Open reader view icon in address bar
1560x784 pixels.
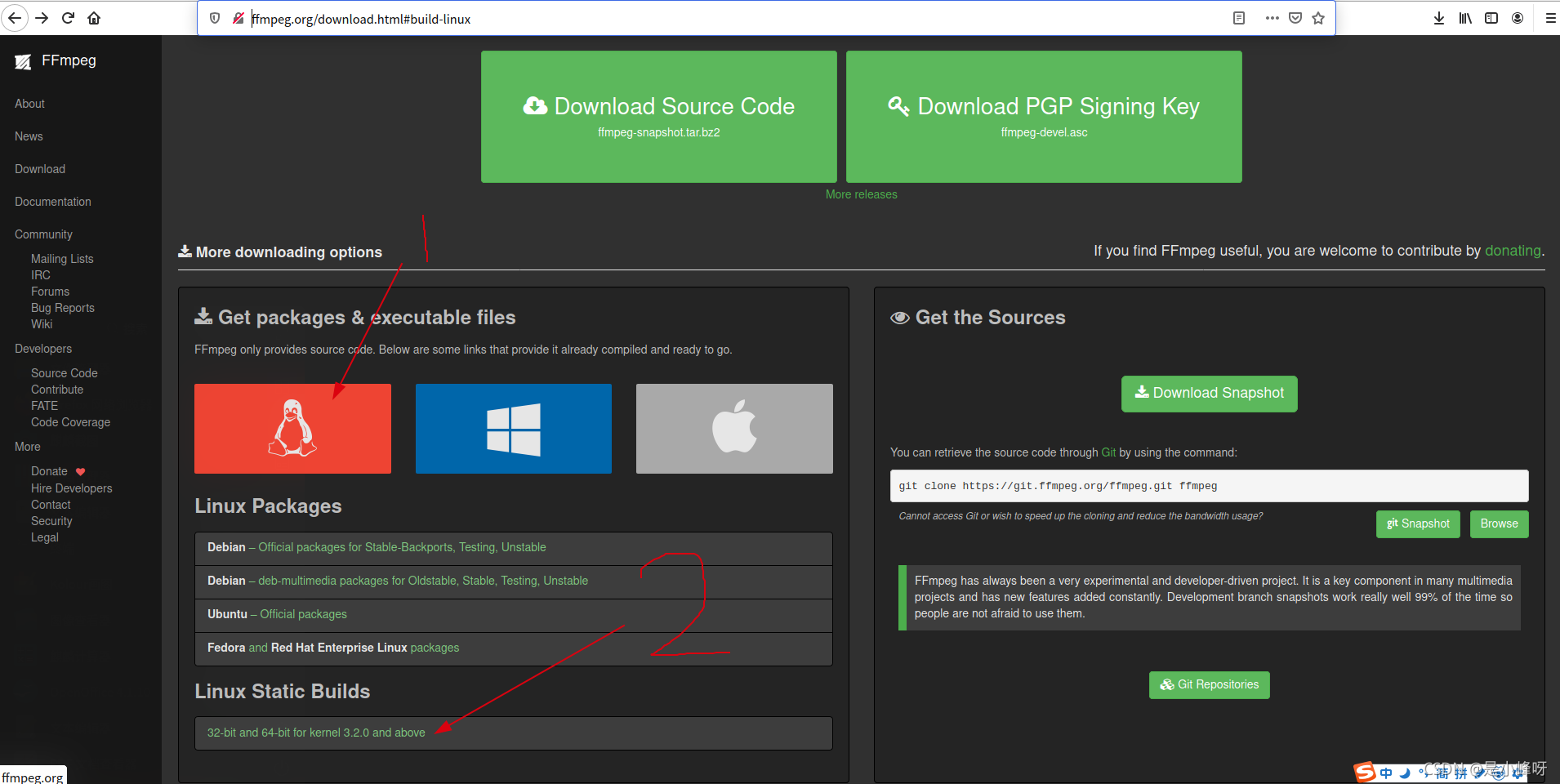point(1239,18)
